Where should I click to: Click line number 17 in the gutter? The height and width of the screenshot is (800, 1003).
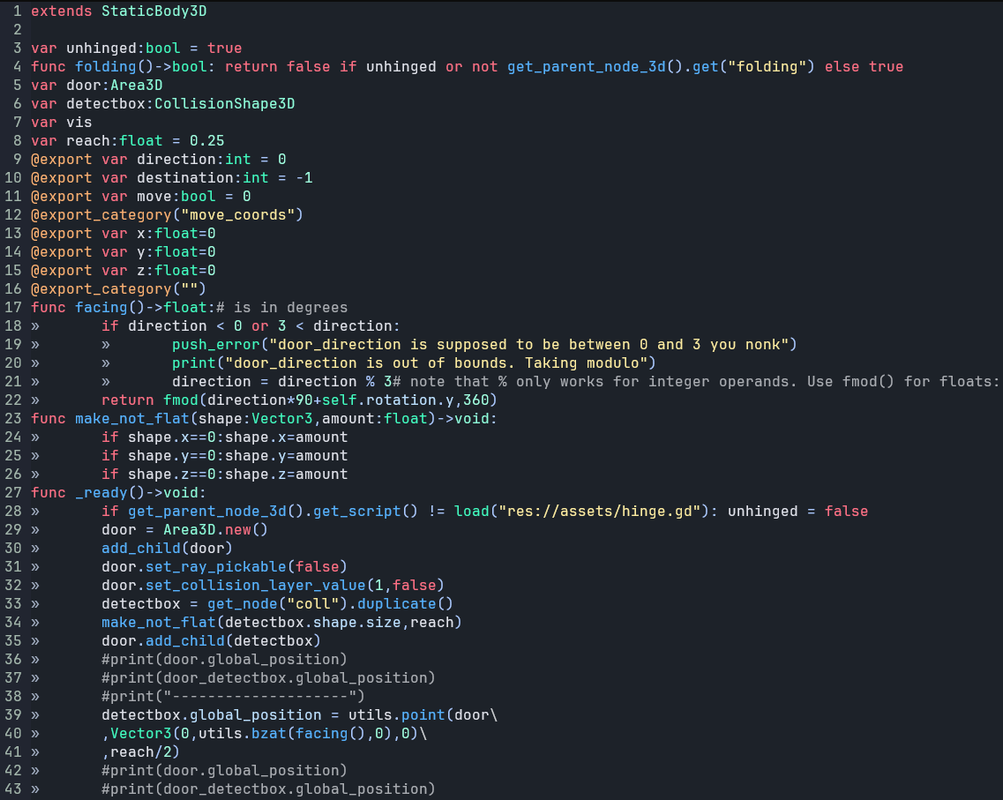pyautogui.click(x=13, y=308)
